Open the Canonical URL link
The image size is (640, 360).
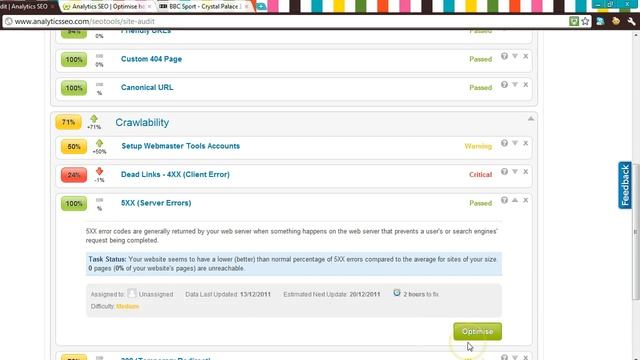pyautogui.click(x=147, y=87)
